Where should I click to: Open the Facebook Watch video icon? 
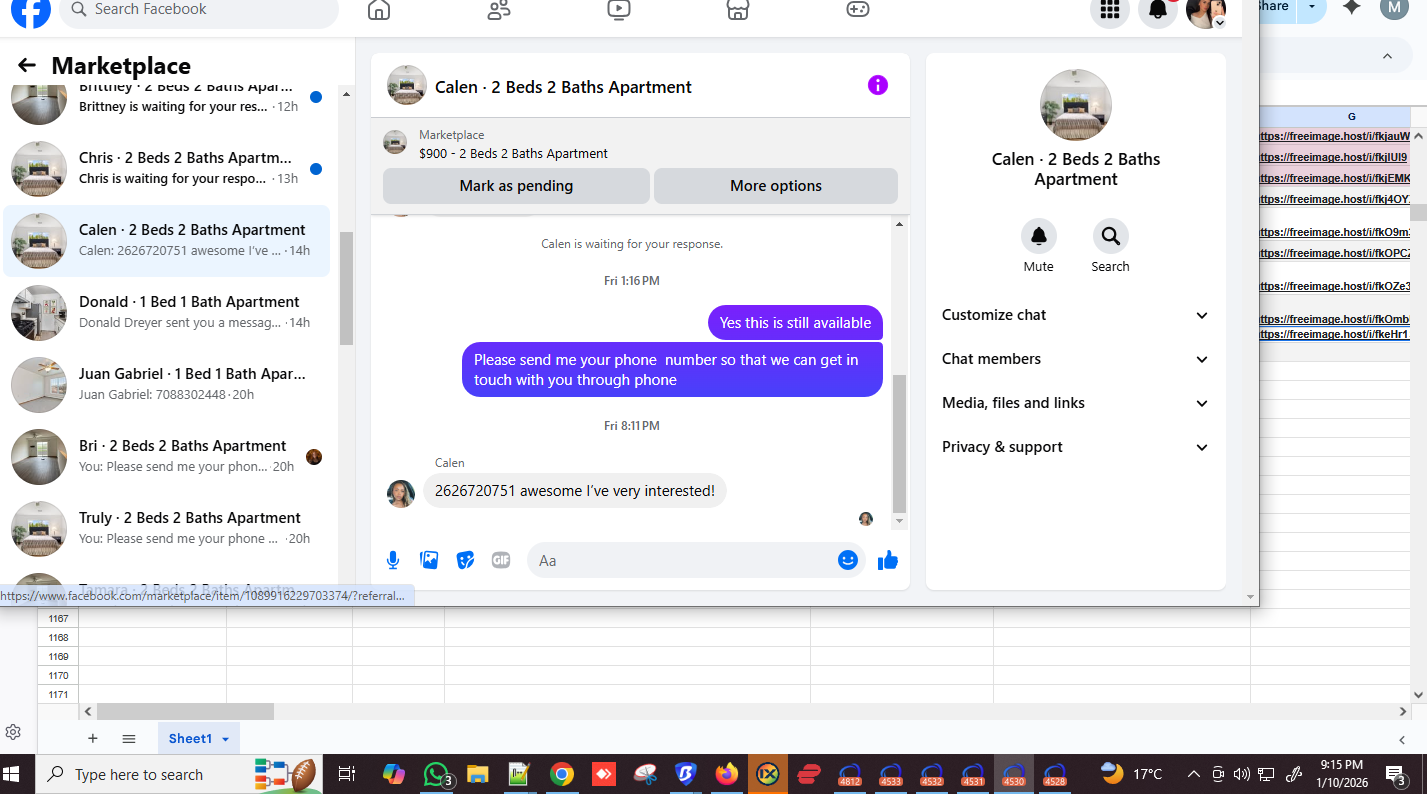619,10
